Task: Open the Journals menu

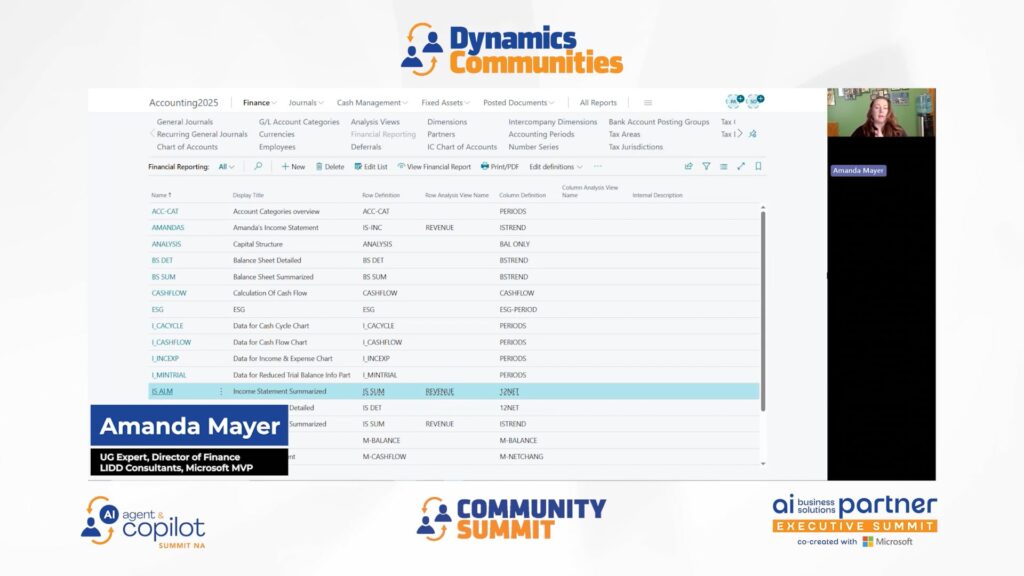Action: point(306,103)
